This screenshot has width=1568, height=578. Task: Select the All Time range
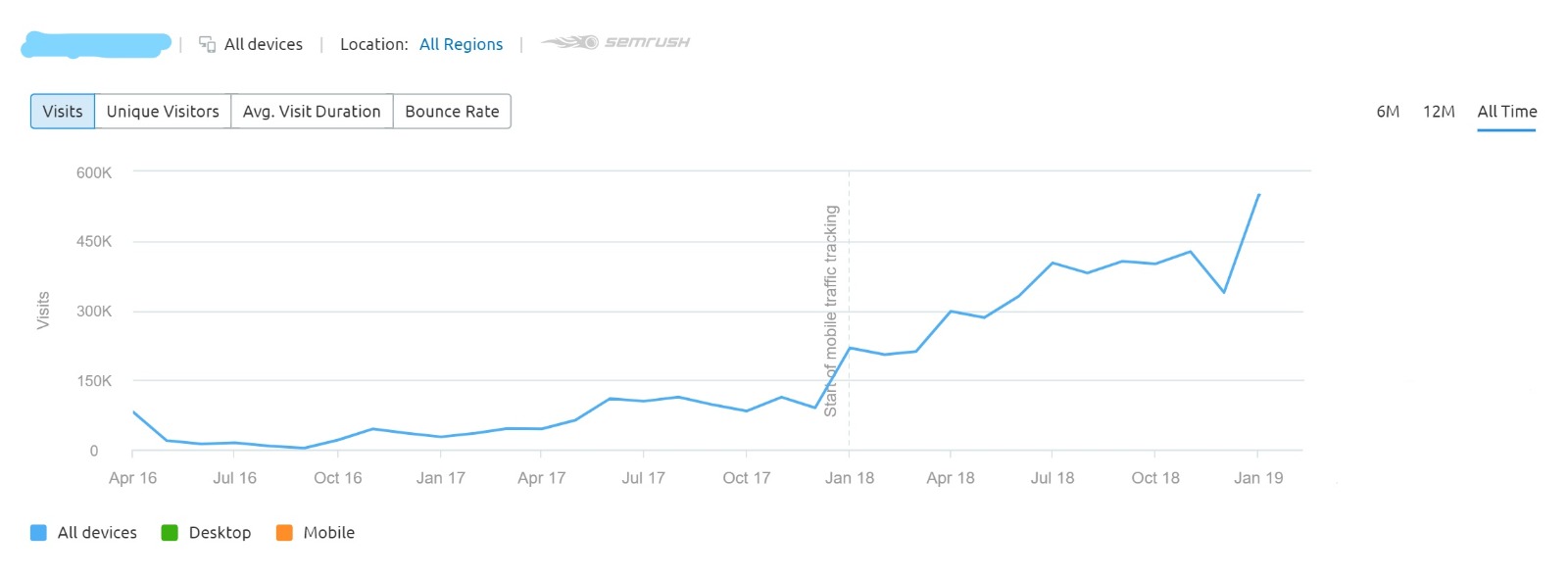(1506, 111)
